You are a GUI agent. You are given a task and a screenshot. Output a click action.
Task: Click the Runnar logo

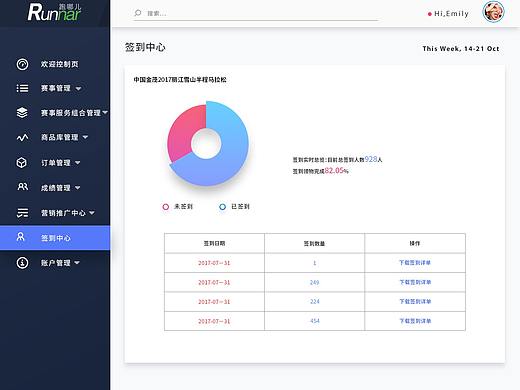(54, 12)
